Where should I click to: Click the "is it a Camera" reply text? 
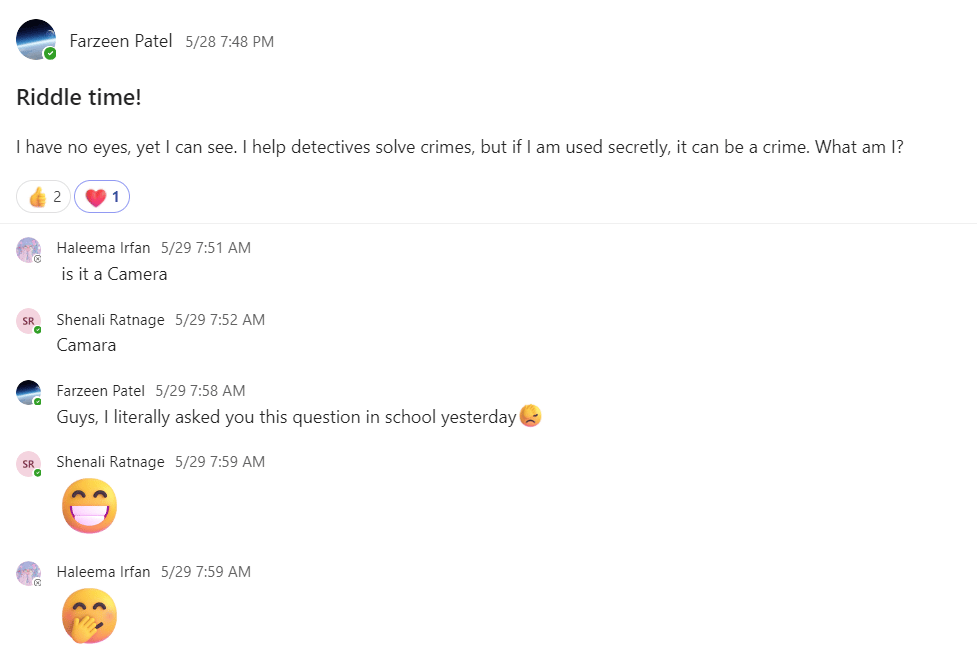(114, 274)
